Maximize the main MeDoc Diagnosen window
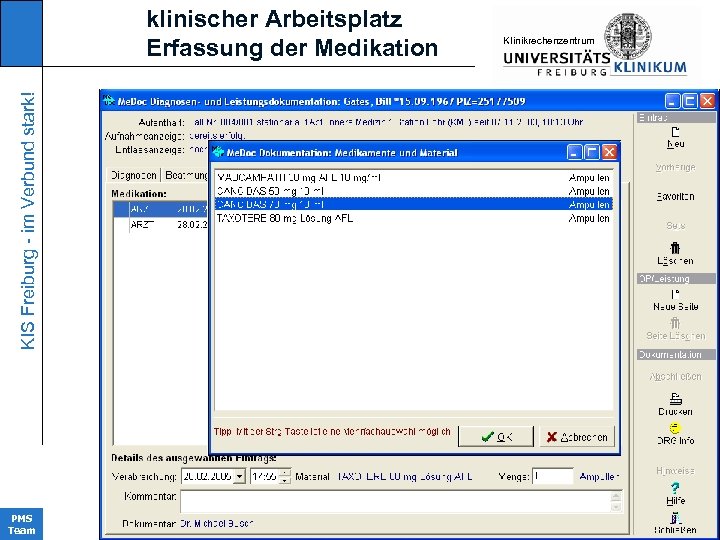 690,101
